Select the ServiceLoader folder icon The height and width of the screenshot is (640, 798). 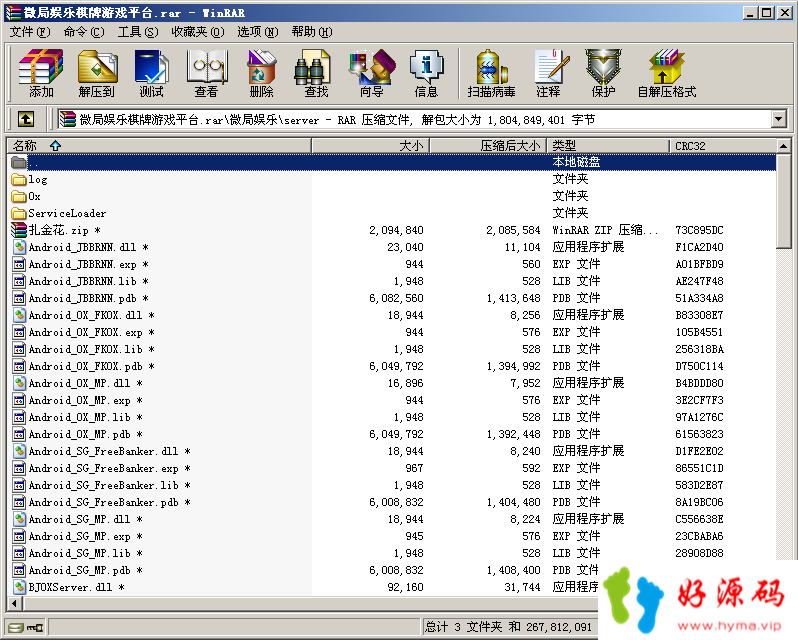pyautogui.click(x=19, y=213)
